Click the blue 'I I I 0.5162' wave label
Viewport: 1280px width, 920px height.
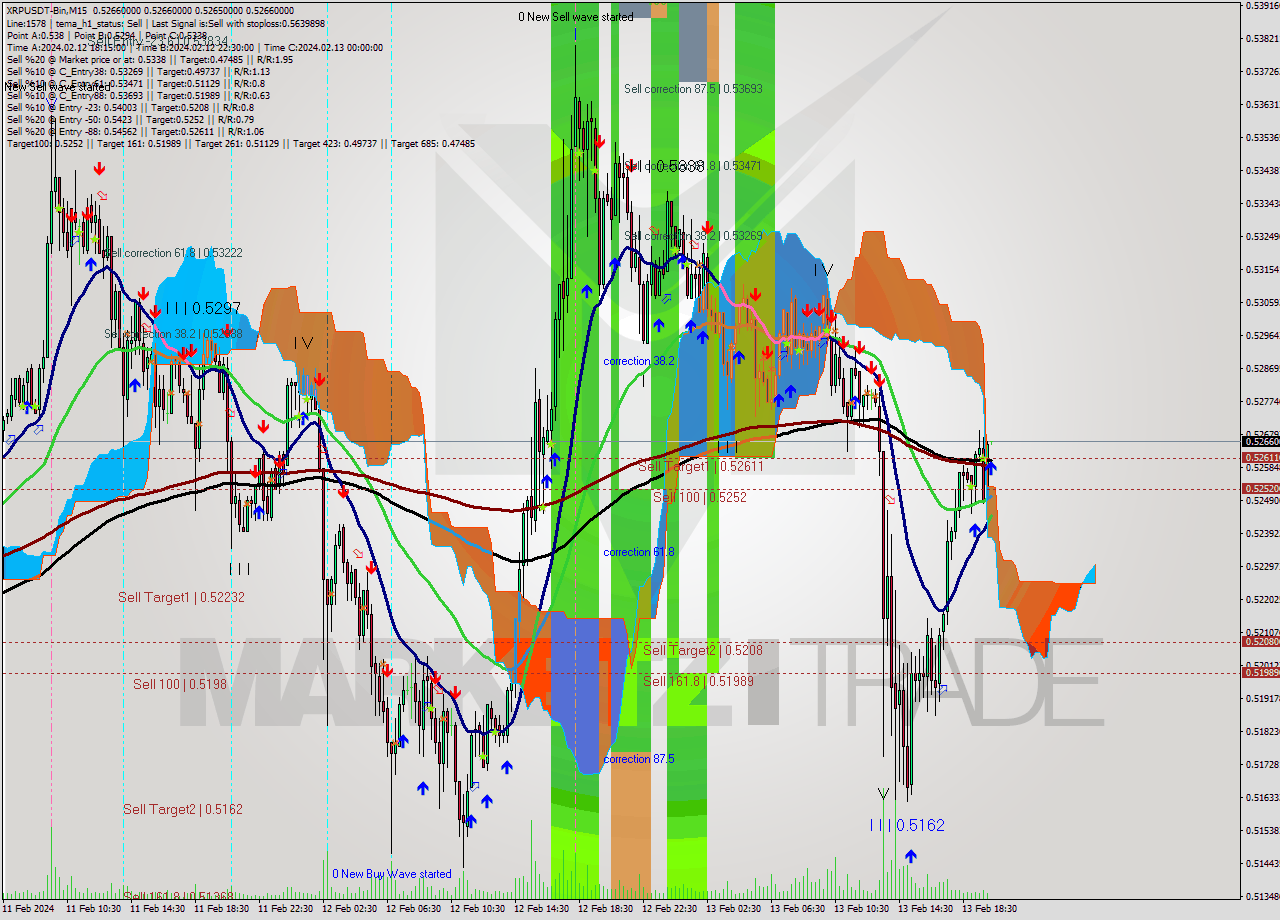tap(907, 825)
